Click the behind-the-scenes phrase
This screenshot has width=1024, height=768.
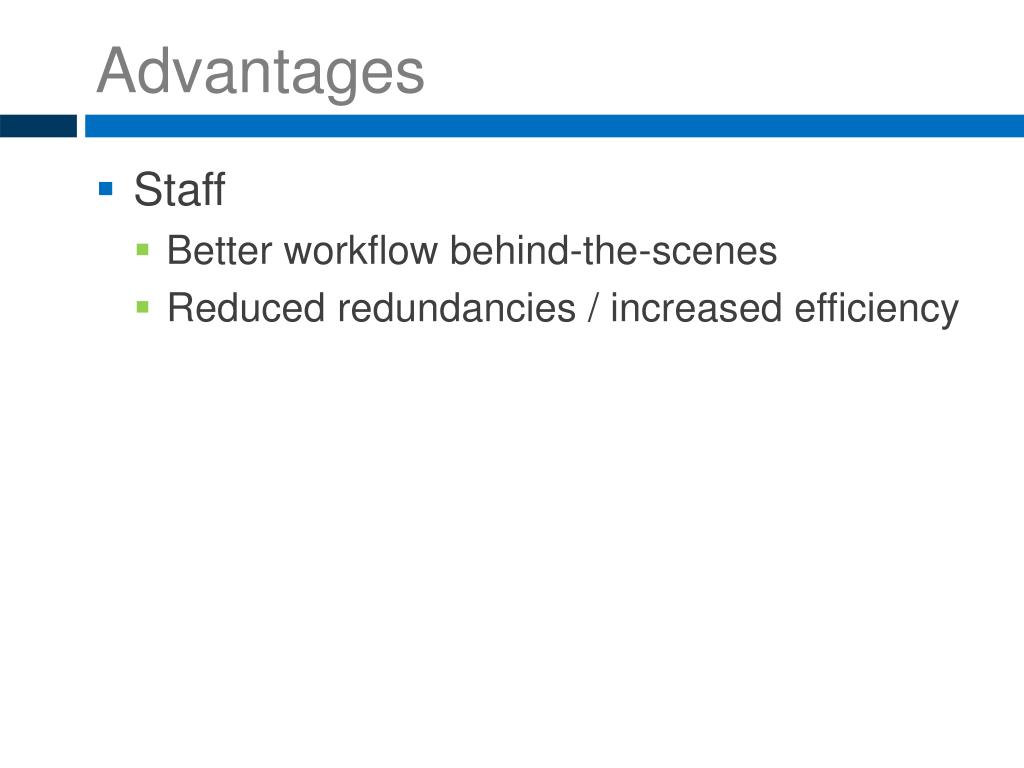pyautogui.click(x=613, y=250)
